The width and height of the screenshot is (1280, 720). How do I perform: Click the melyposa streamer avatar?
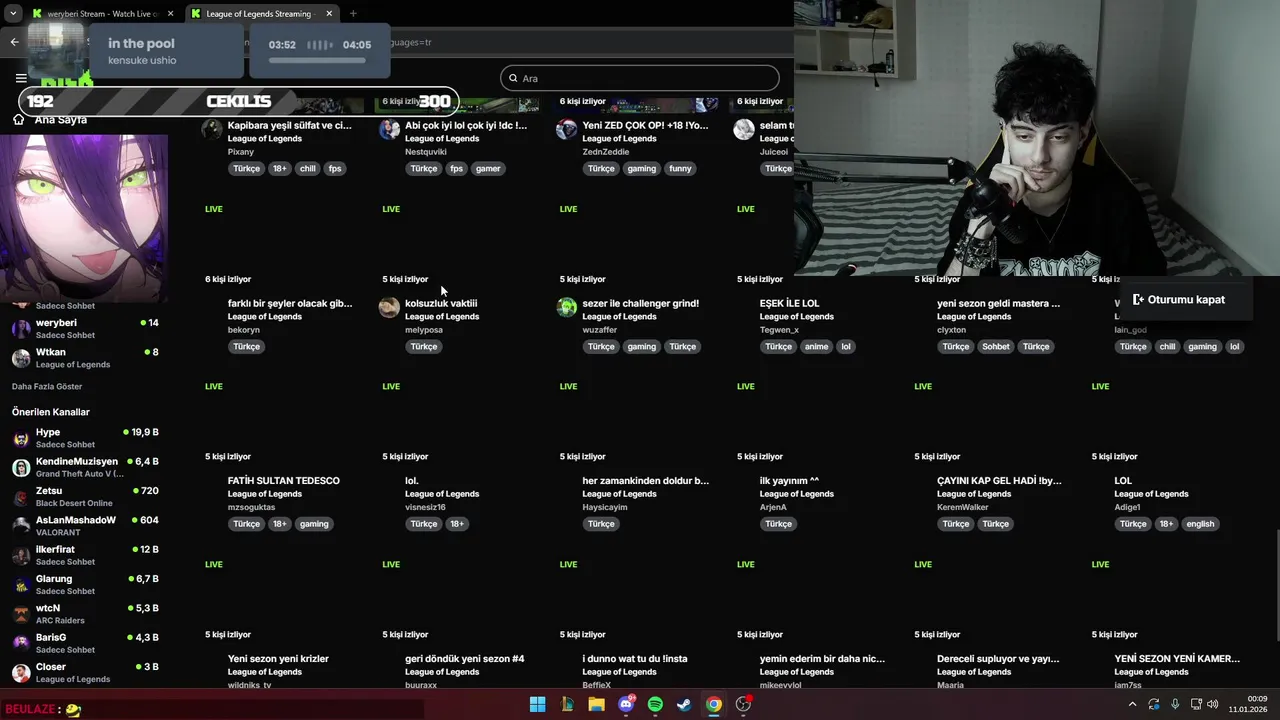point(389,307)
